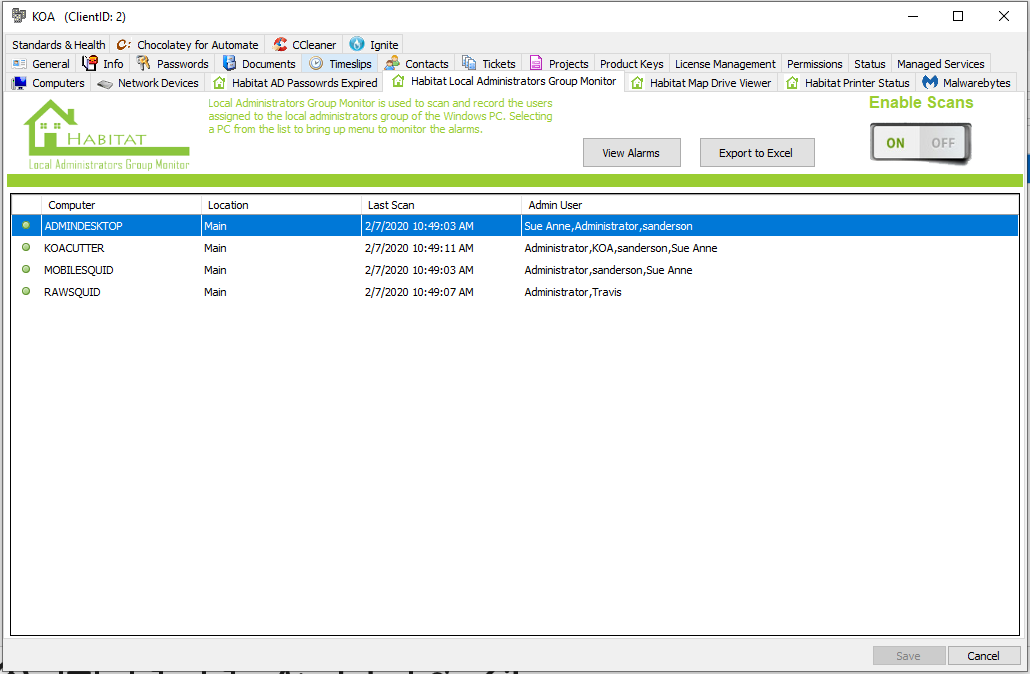Open the Passwords tab

coord(172,64)
